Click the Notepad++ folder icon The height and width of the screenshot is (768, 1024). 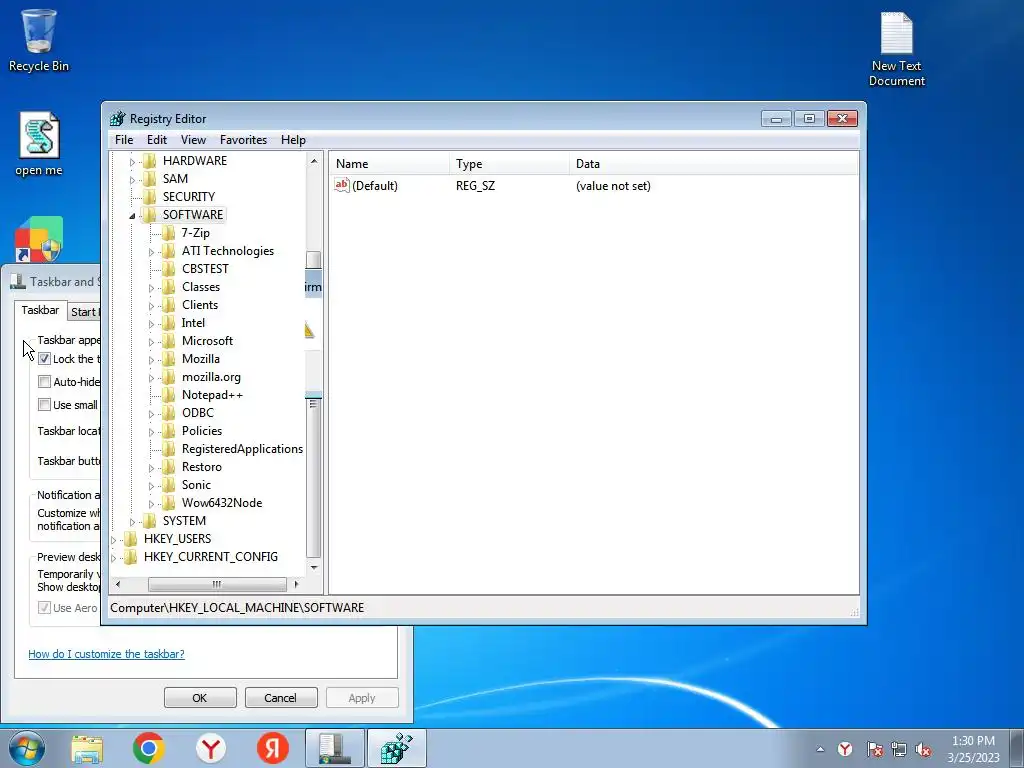click(x=168, y=395)
